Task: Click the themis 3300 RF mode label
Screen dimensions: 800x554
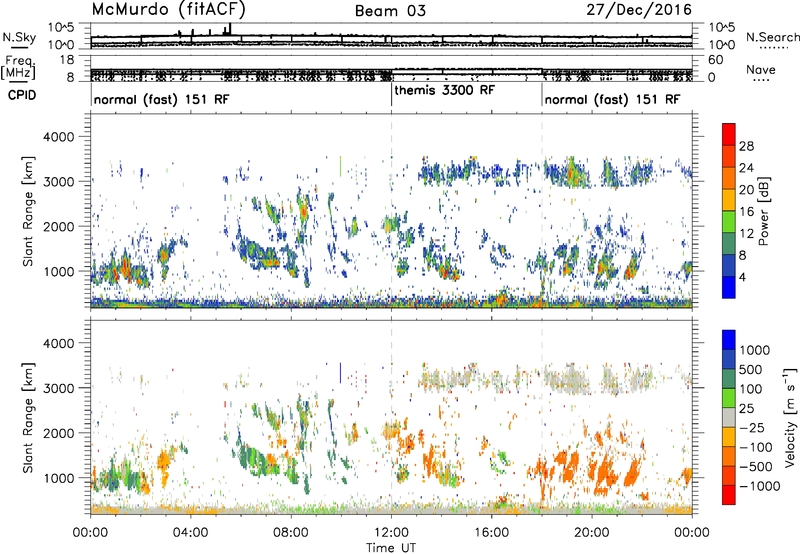Action: point(444,90)
